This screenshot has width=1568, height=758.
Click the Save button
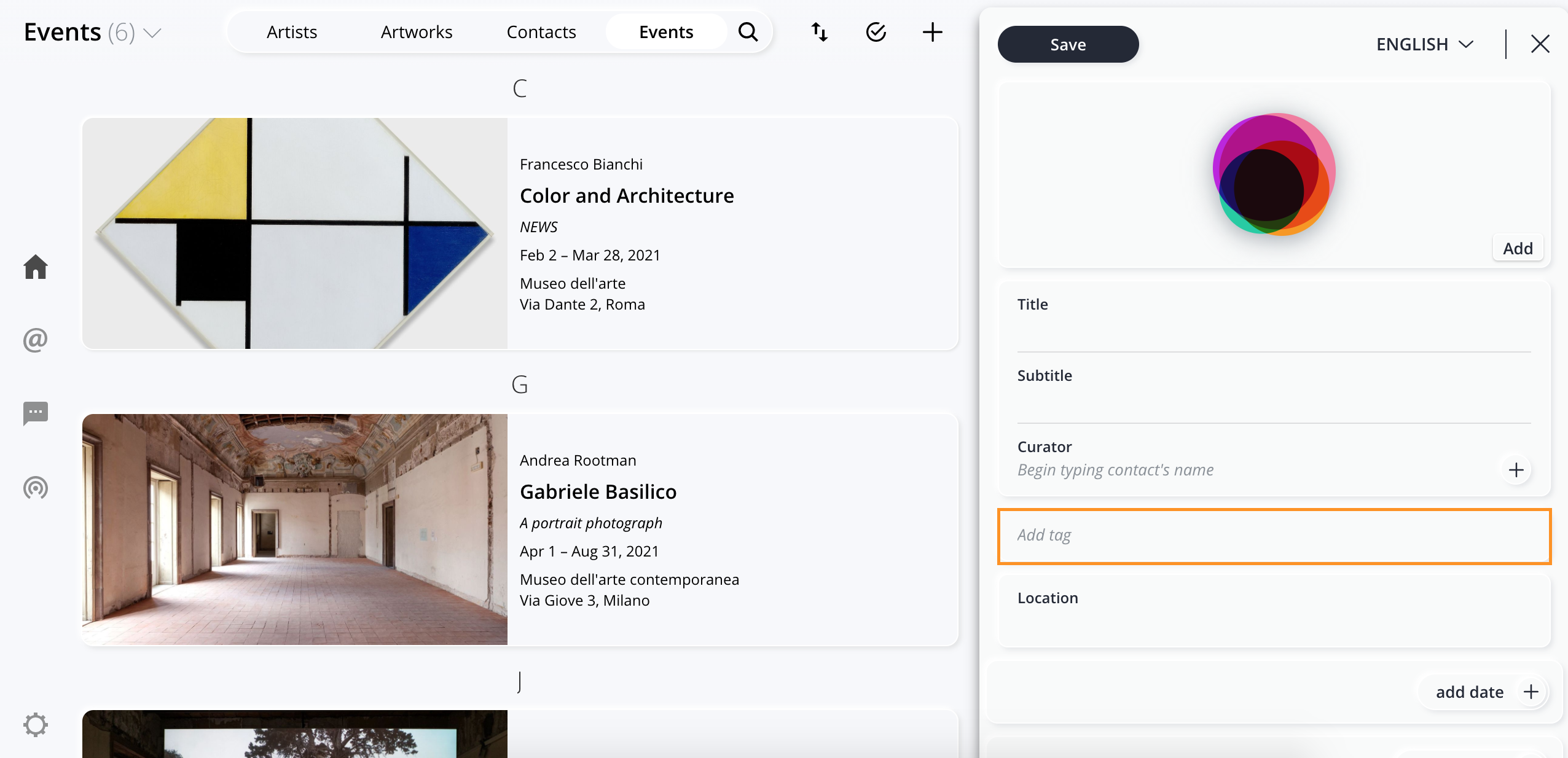[x=1068, y=44]
